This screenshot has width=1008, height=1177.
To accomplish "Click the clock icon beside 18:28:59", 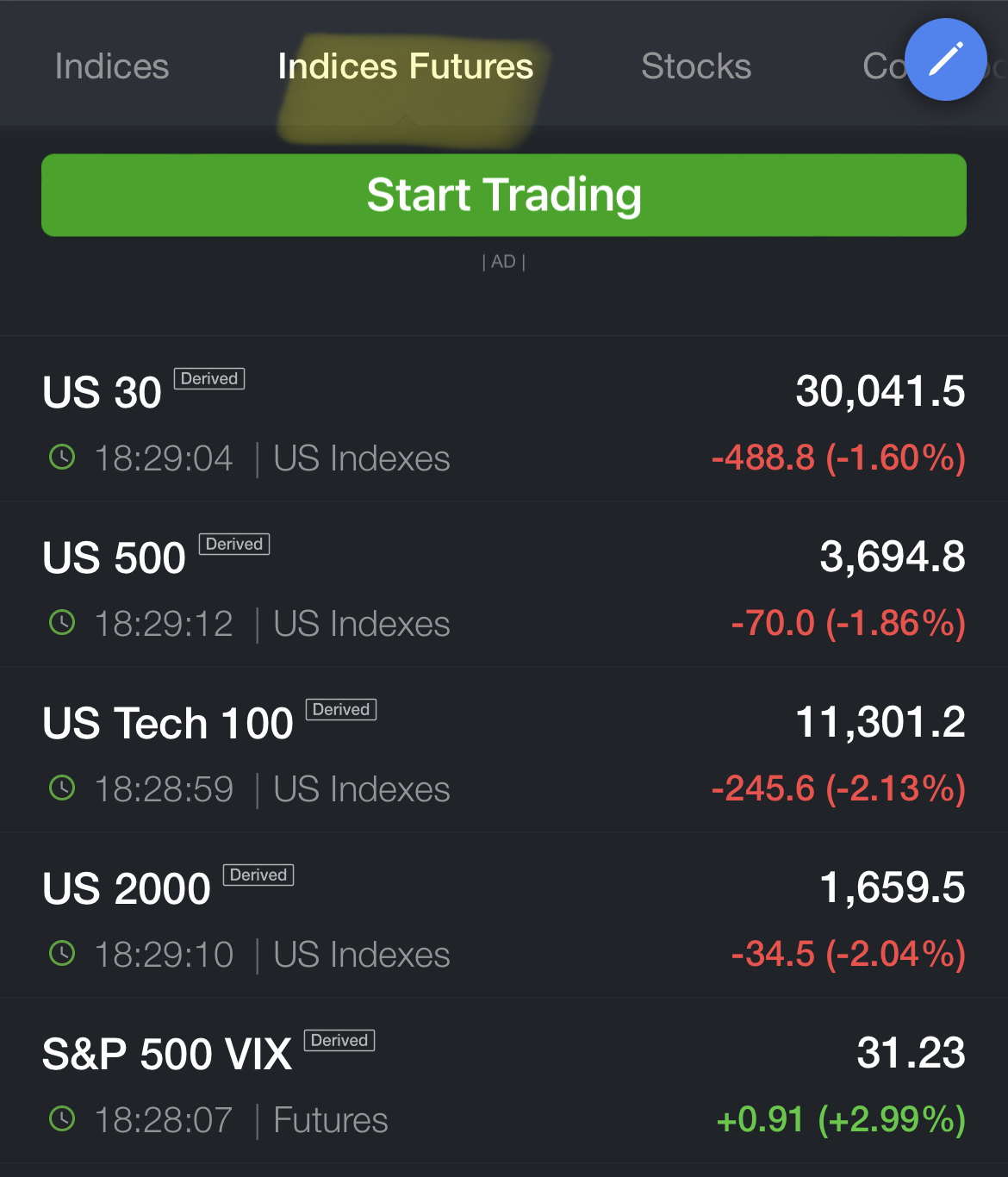I will (62, 788).
